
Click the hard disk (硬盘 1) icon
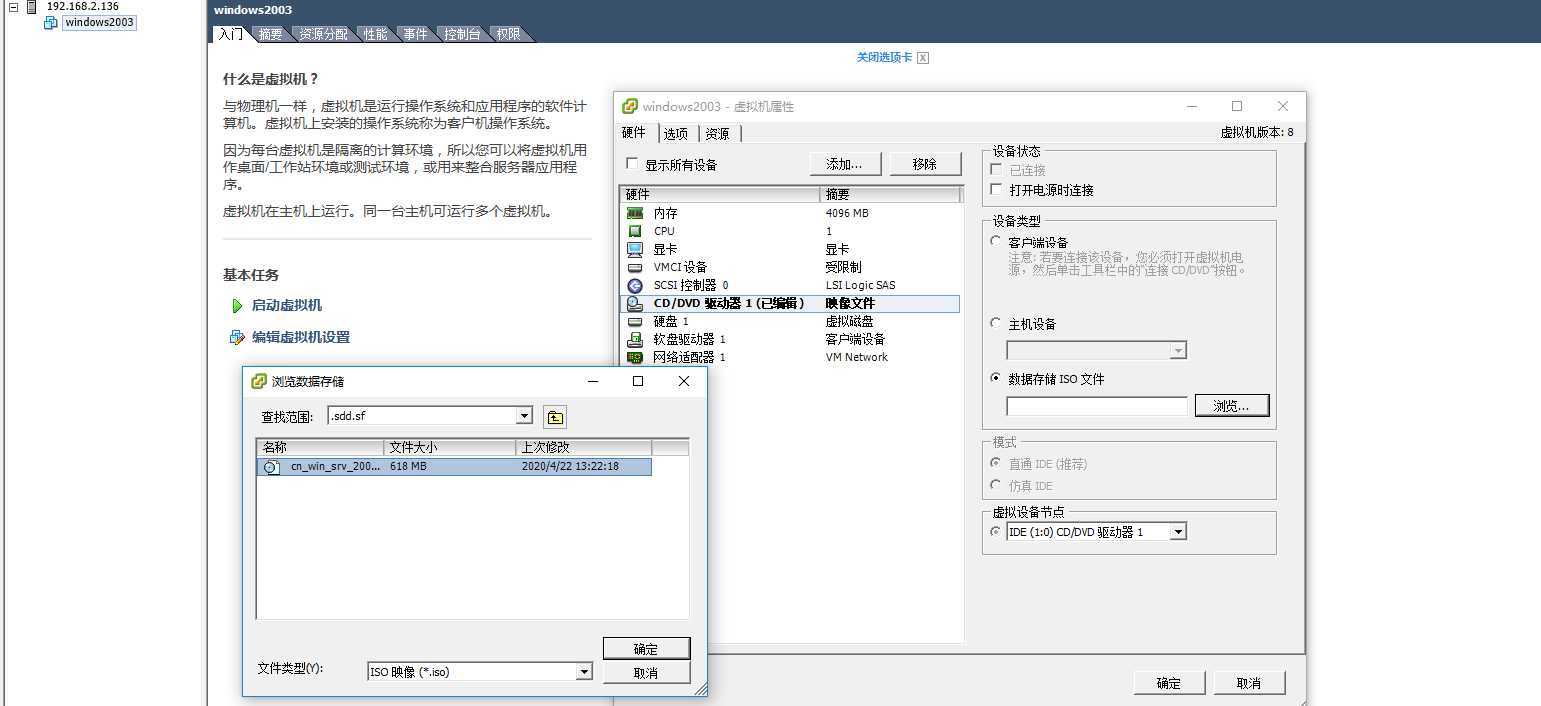(x=634, y=321)
